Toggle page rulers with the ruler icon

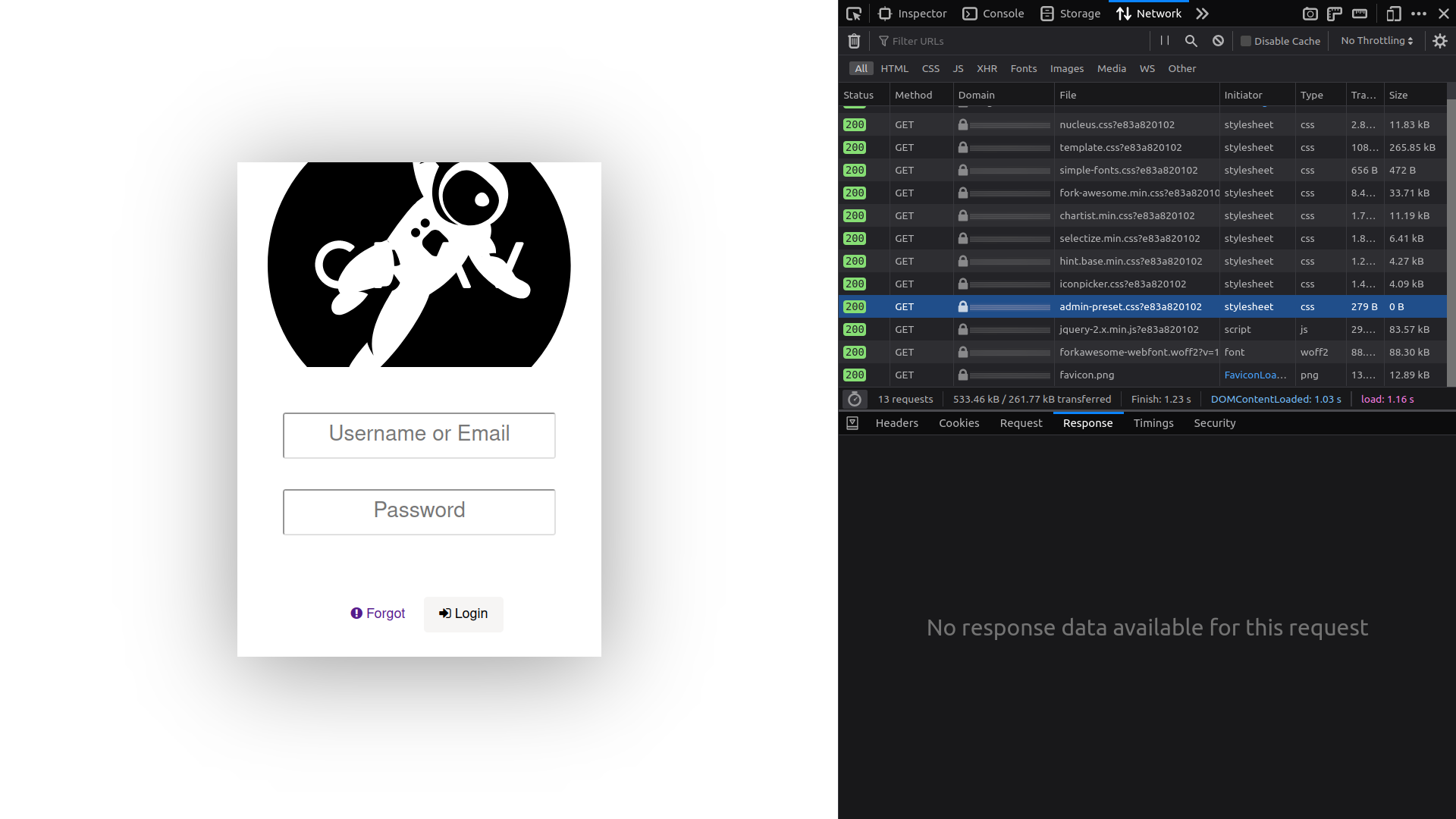[1335, 13]
